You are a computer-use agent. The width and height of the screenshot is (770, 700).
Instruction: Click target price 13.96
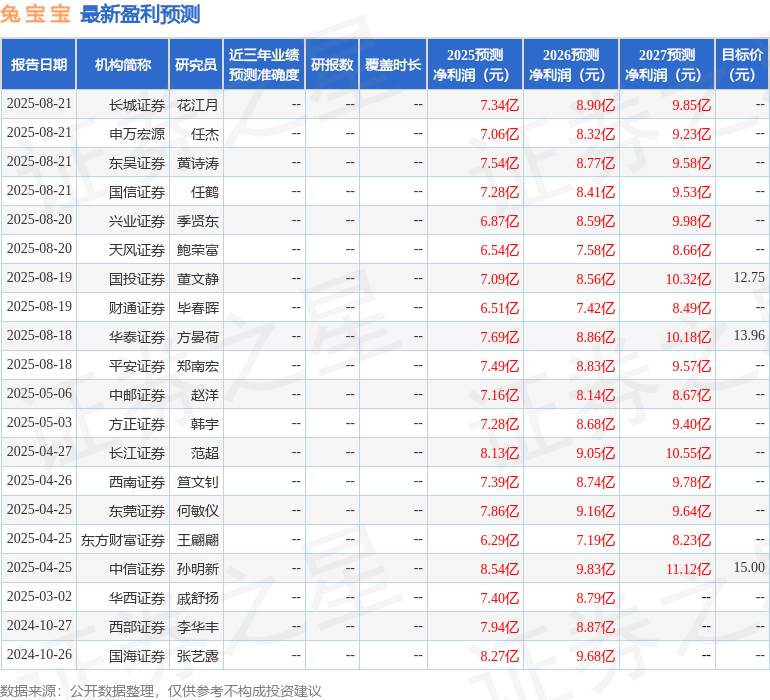[x=749, y=335]
